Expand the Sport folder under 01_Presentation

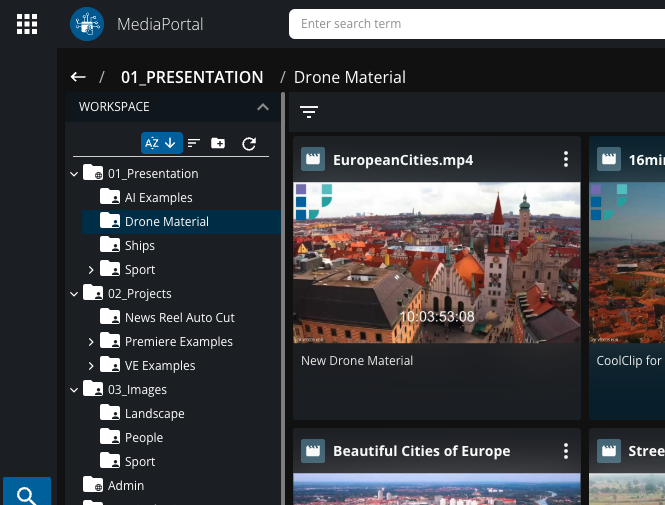(x=91, y=270)
